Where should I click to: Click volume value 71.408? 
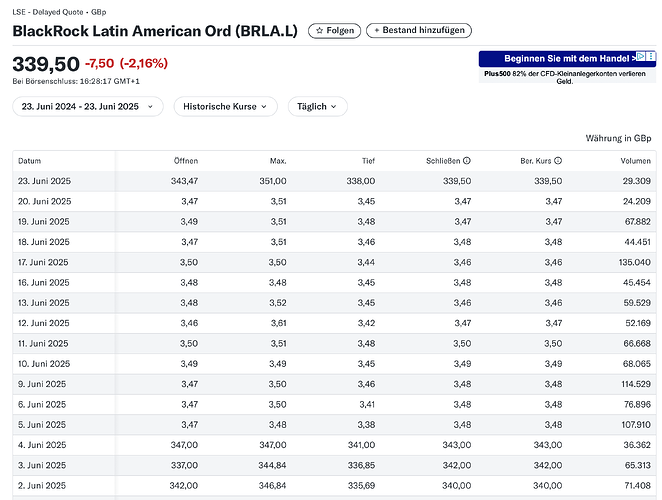click(637, 485)
